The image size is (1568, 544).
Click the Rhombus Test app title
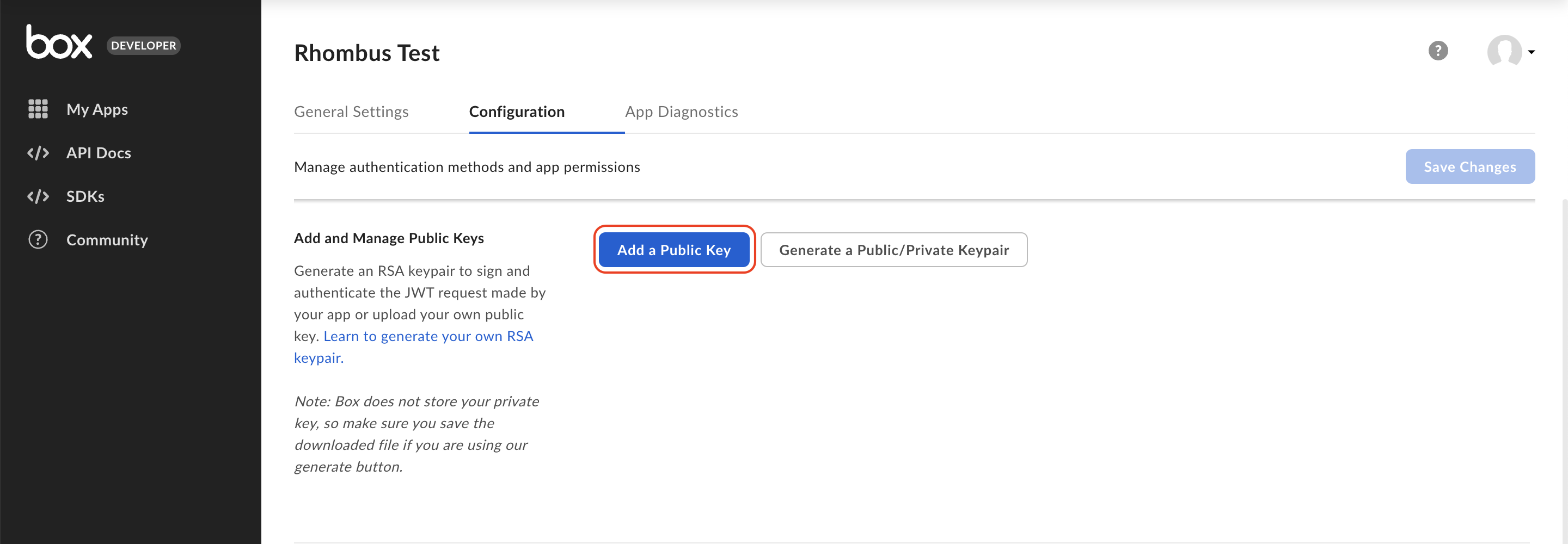tap(366, 53)
